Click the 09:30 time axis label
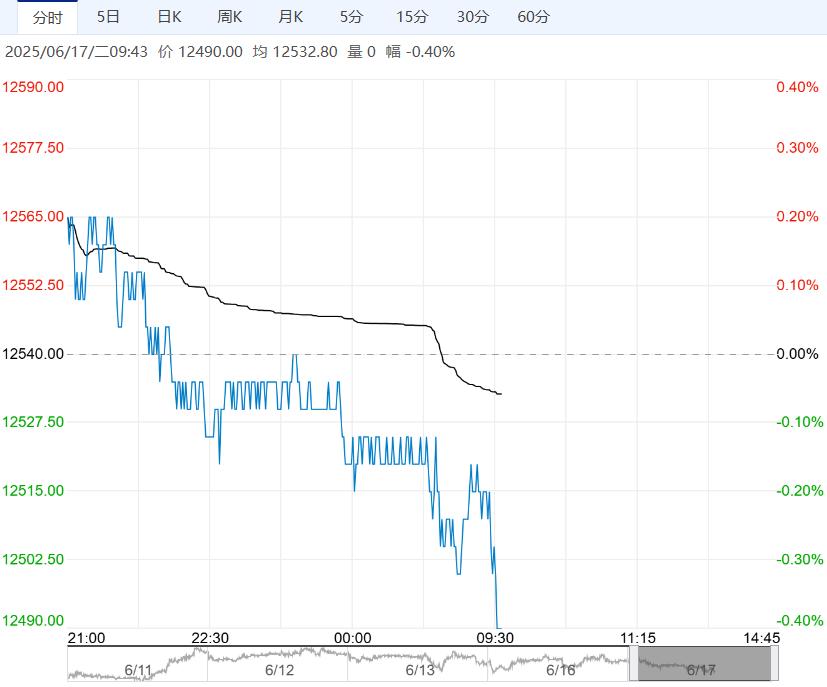Image resolution: width=827 pixels, height=687 pixels. pos(495,638)
